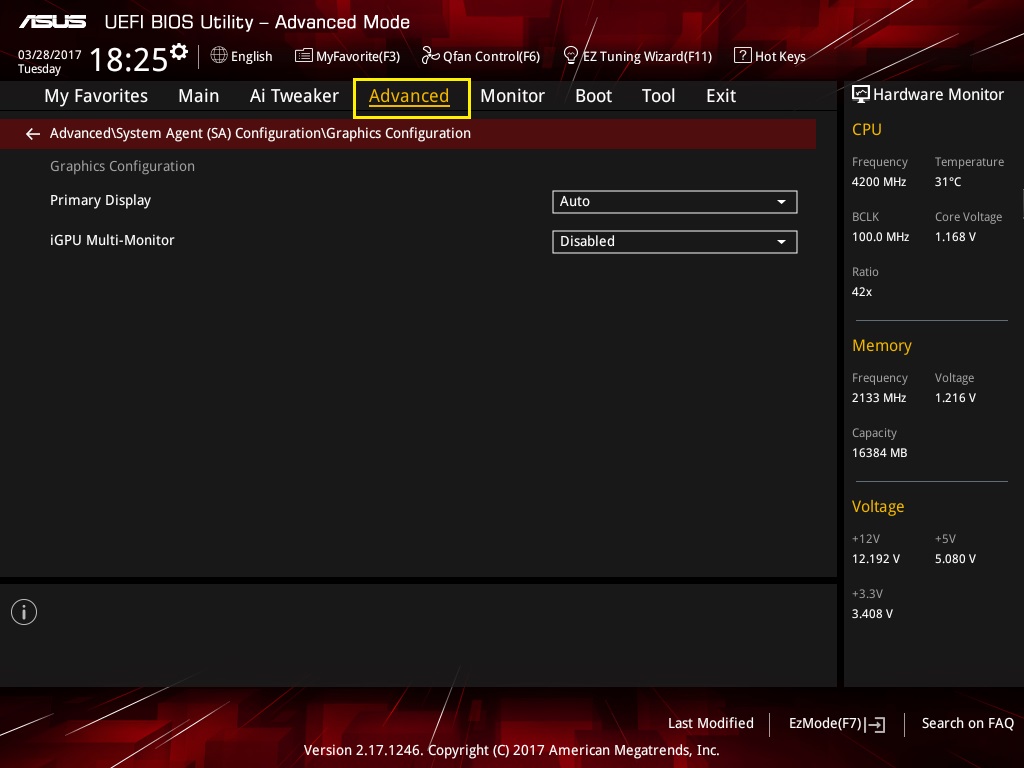1024x768 pixels.
Task: Click the memory voltage value 1.216 V
Action: point(955,398)
